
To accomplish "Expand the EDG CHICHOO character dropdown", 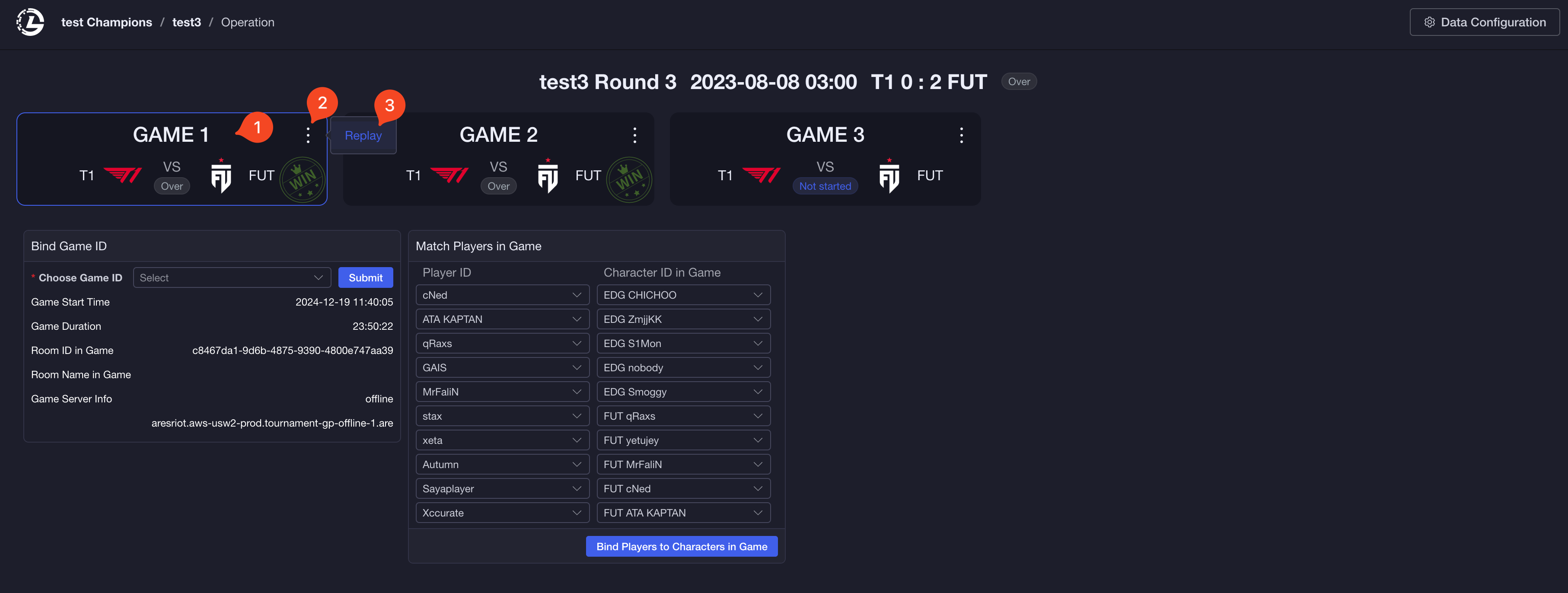I will 683,295.
